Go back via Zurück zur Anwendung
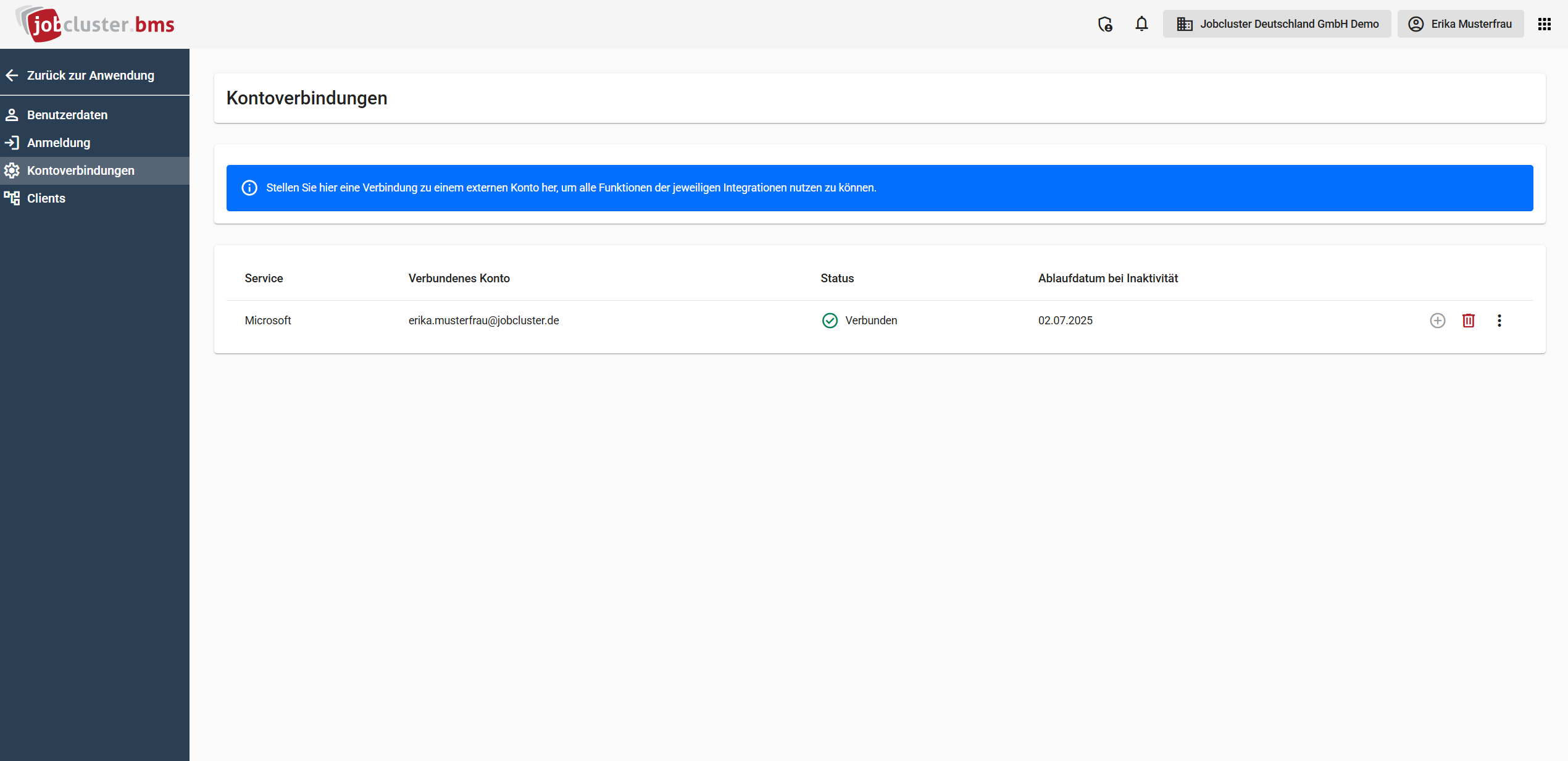 pos(94,75)
